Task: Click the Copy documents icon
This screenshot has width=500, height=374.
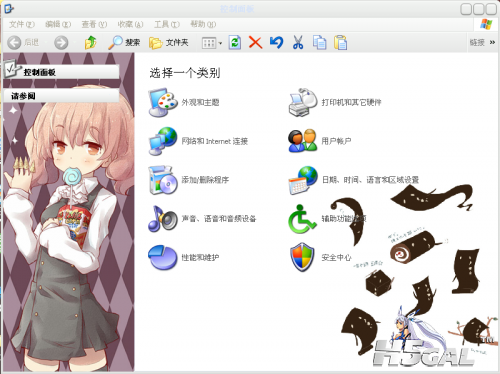Action: [319, 42]
